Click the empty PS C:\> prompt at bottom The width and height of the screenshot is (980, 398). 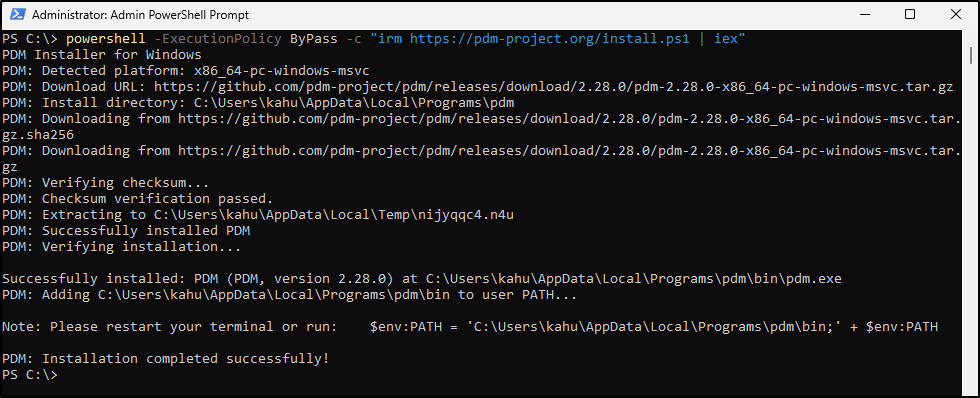pos(29,375)
